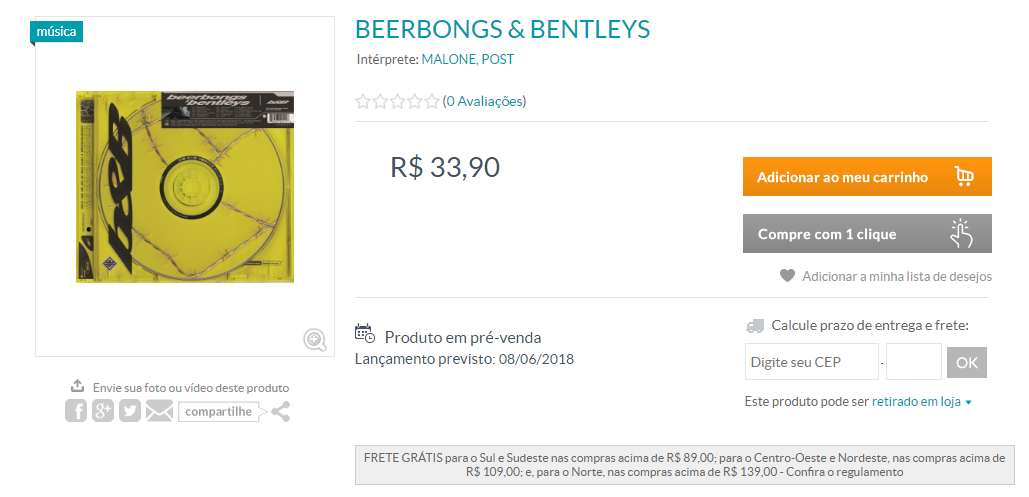Click the first rating star
This screenshot has width=1029, height=497.
pos(362,101)
